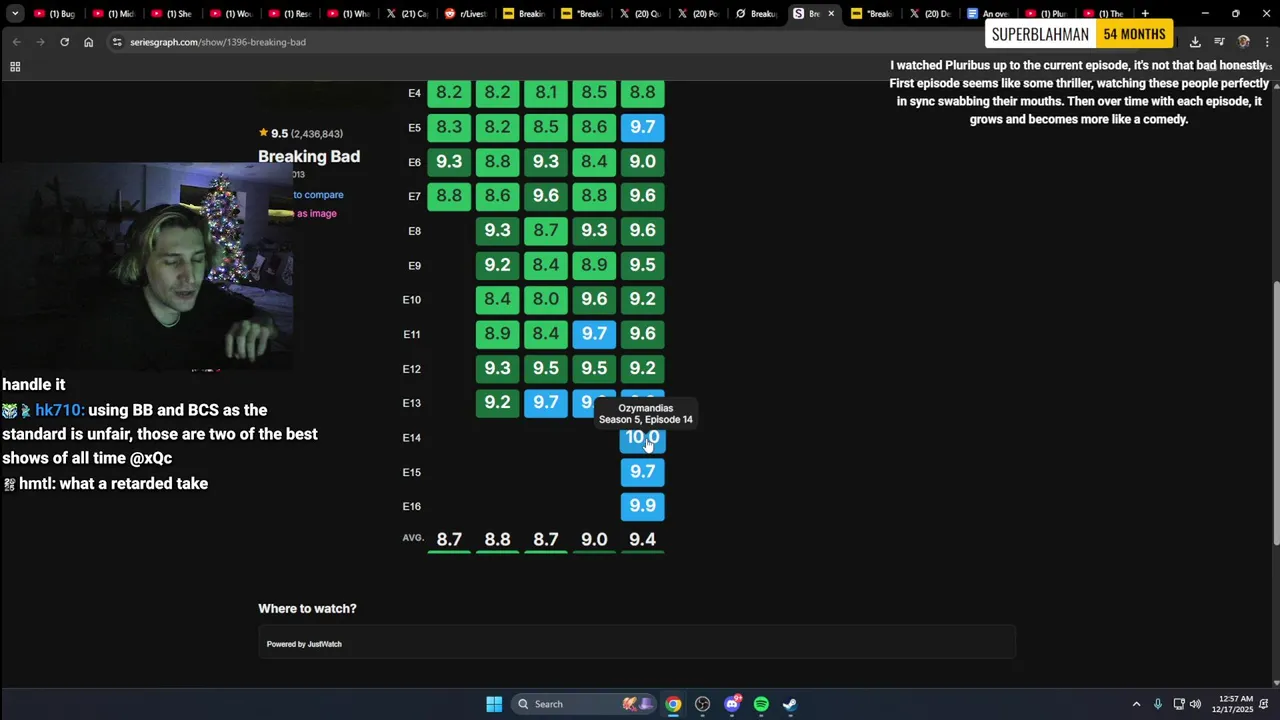The image size is (1280, 720).
Task: Click the microphone tray icon
Action: click(x=1158, y=704)
